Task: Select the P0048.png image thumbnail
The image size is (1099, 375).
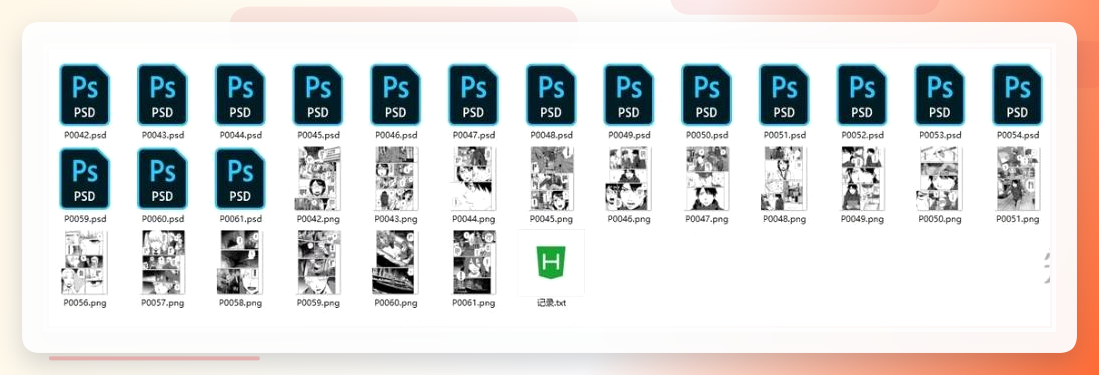Action: 785,179
